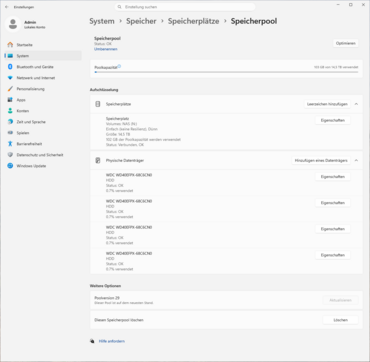Viewport: 370px width, 362px height.
Task: Open the Bluetooth und Geräte icon
Action: pos(10,67)
